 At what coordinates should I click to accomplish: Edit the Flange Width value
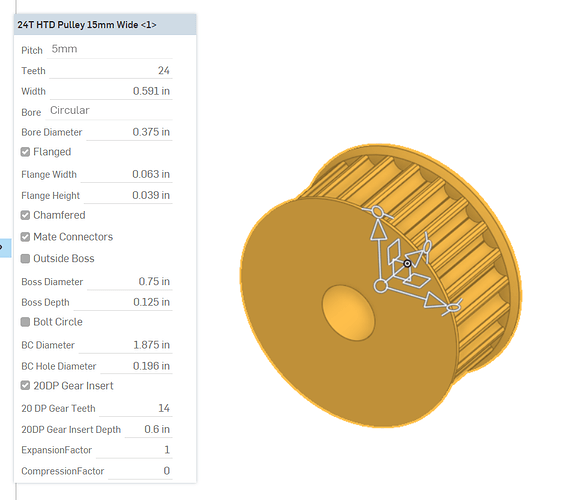(126, 174)
